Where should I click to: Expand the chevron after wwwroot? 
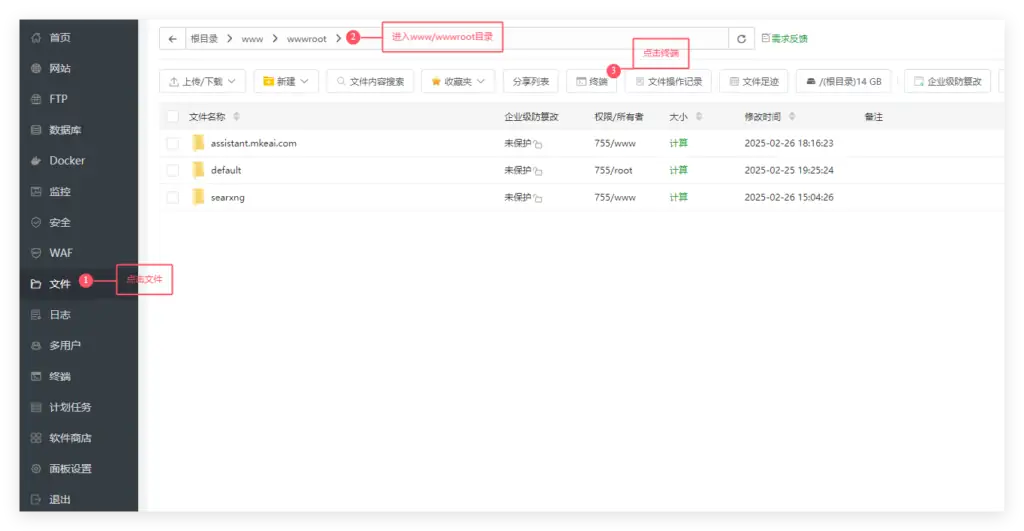338,39
